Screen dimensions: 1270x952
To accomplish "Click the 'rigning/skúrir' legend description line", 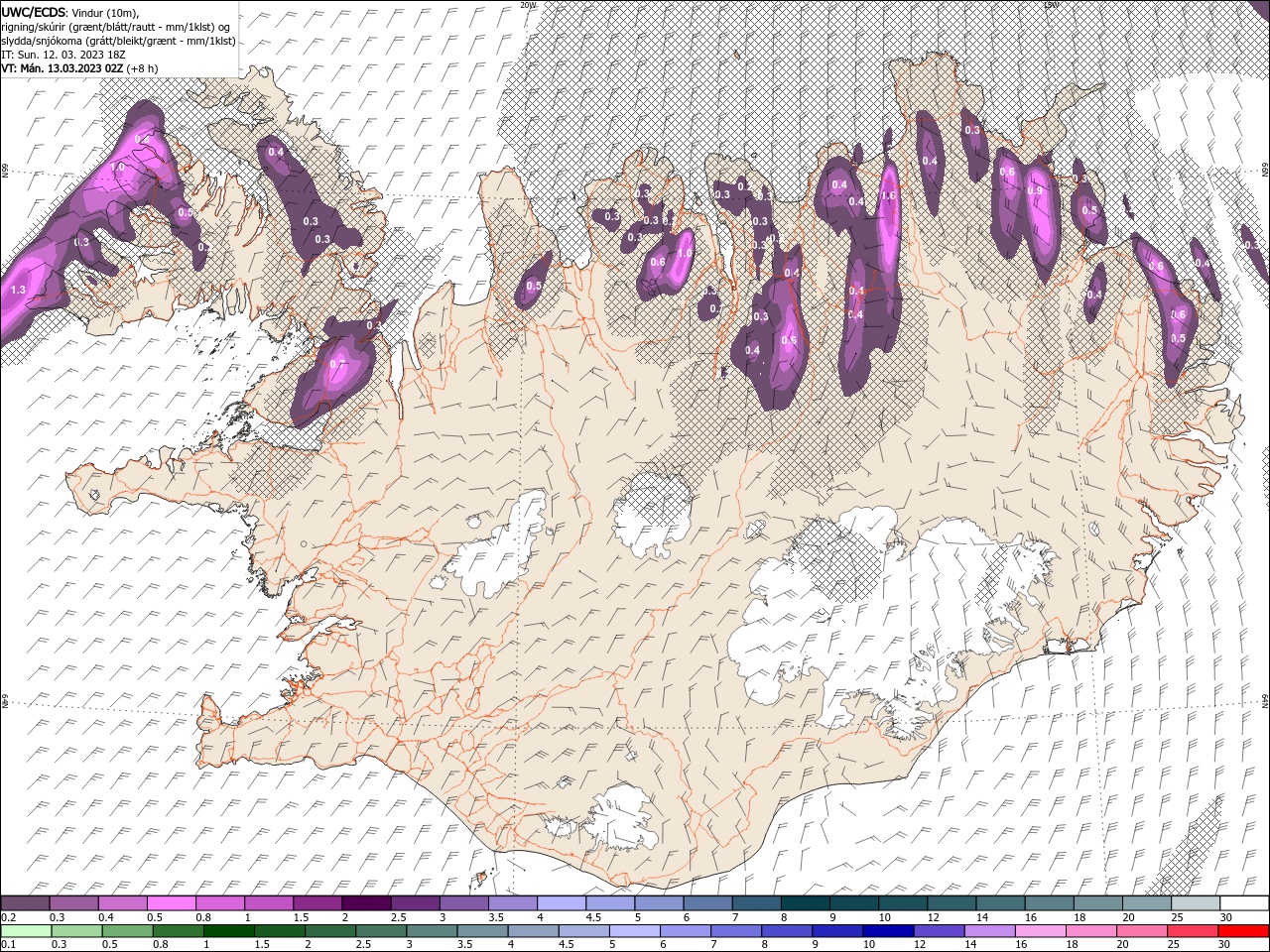I will [115, 26].
